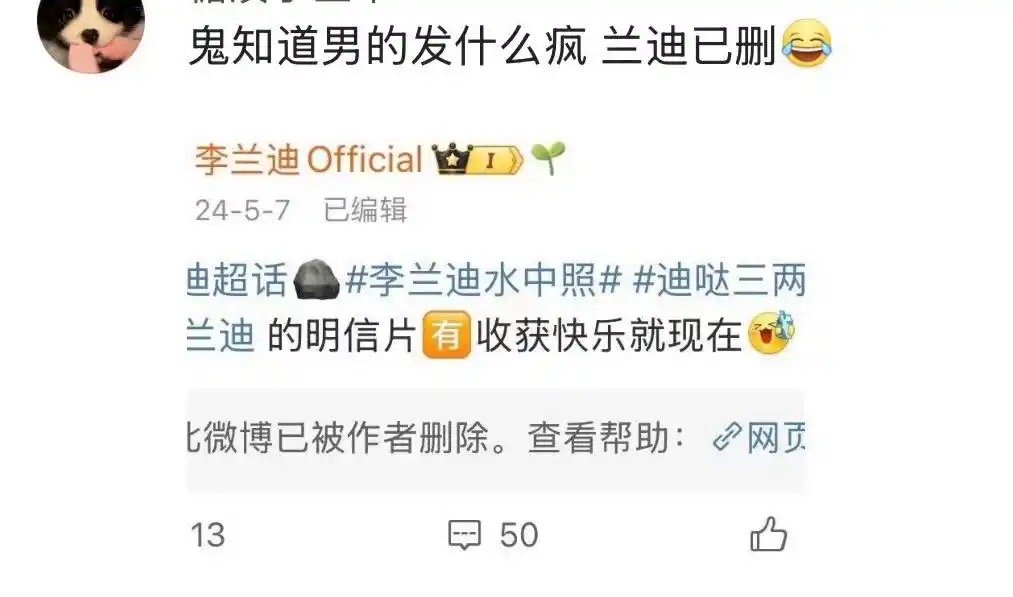
Task: Tap the orange 有 emoji icon
Action: (446, 335)
